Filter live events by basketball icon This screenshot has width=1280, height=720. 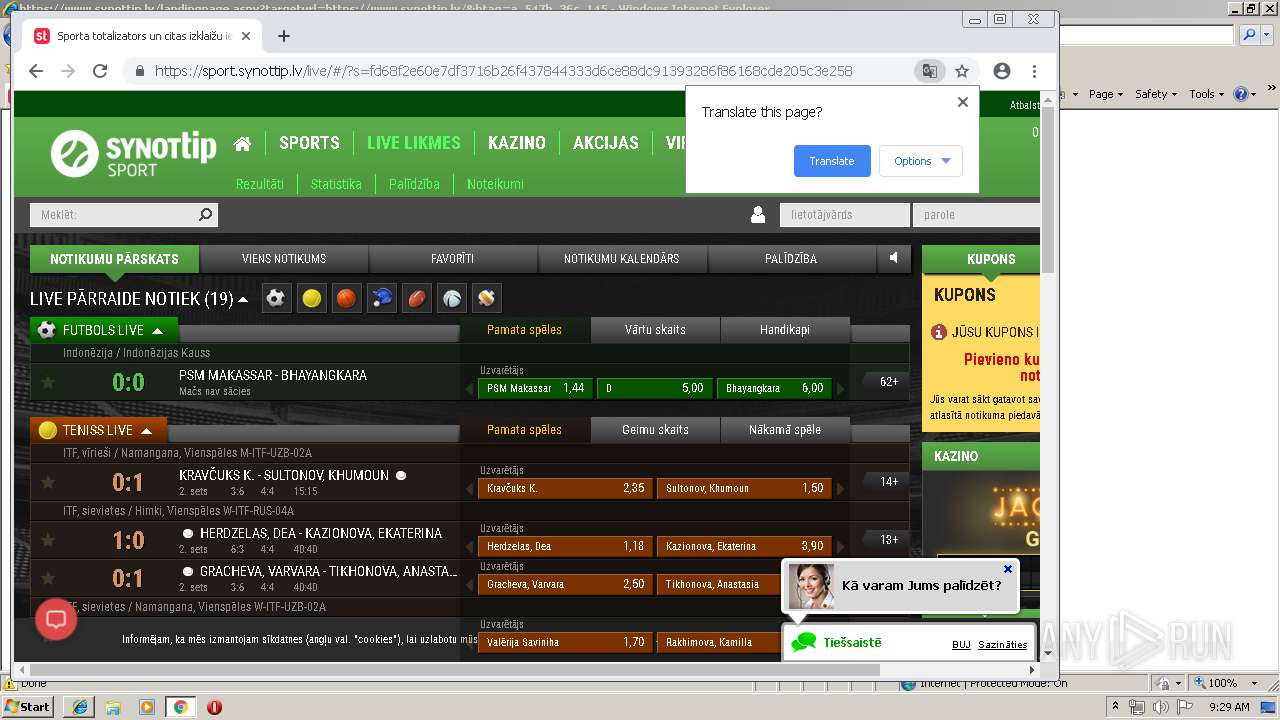coord(346,298)
